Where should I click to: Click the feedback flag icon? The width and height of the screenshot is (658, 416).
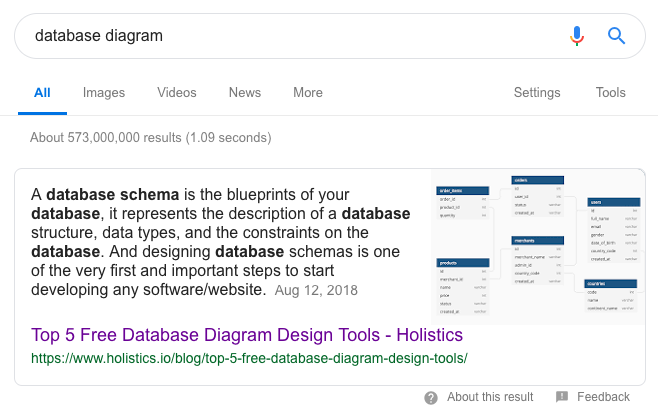pos(561,397)
